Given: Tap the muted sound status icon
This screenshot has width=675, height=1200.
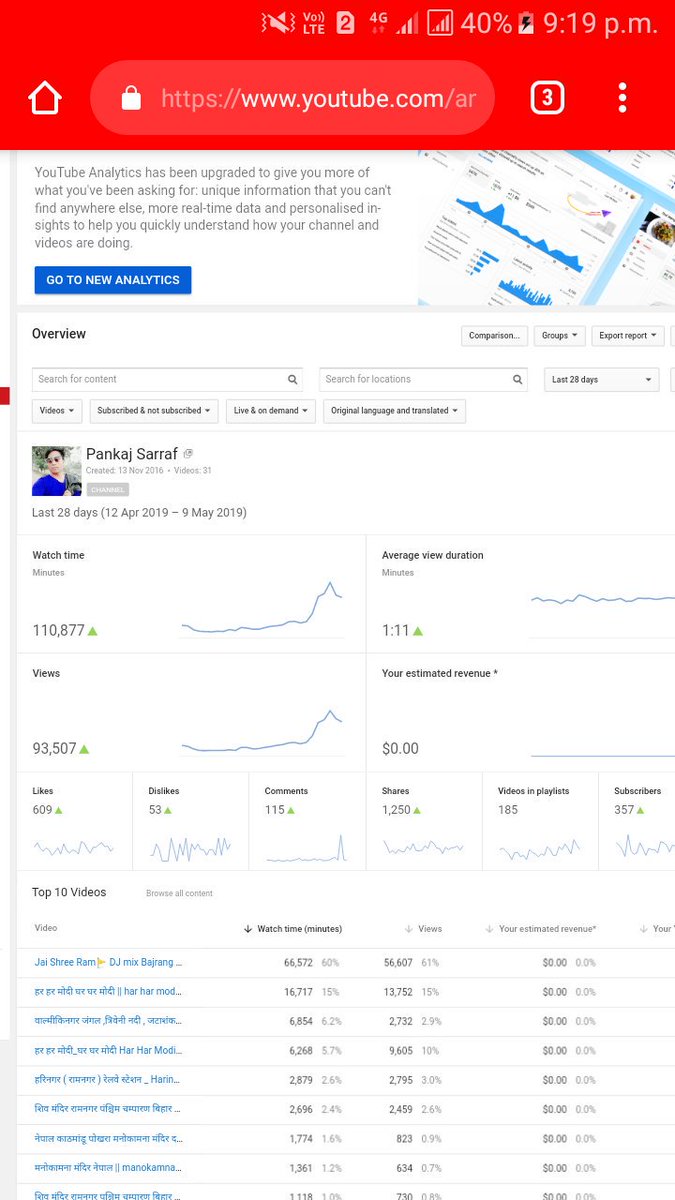Looking at the screenshot, I should (279, 23).
